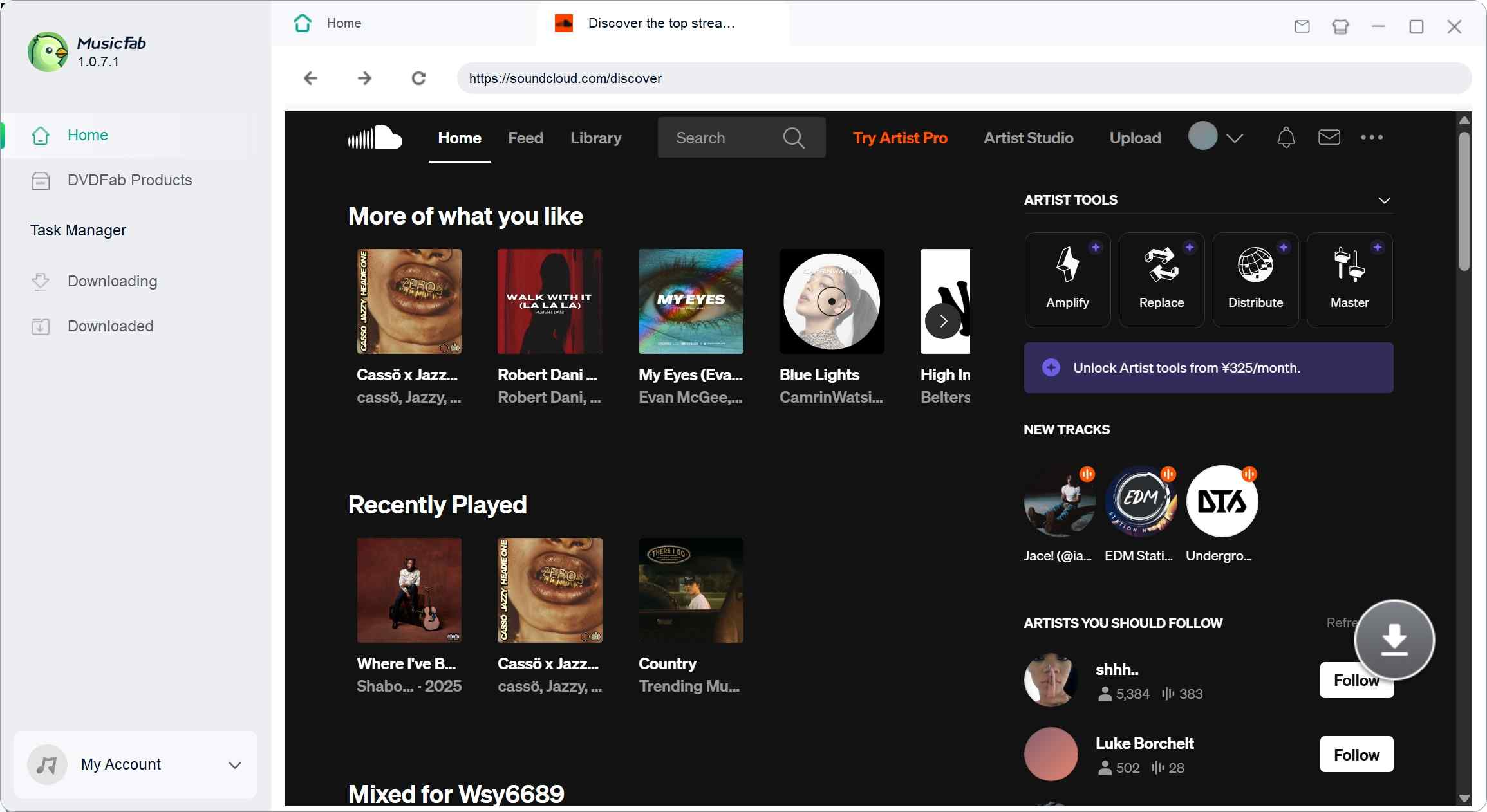Open the mail icon in the title bar
The width and height of the screenshot is (1487, 812).
pos(1302,26)
